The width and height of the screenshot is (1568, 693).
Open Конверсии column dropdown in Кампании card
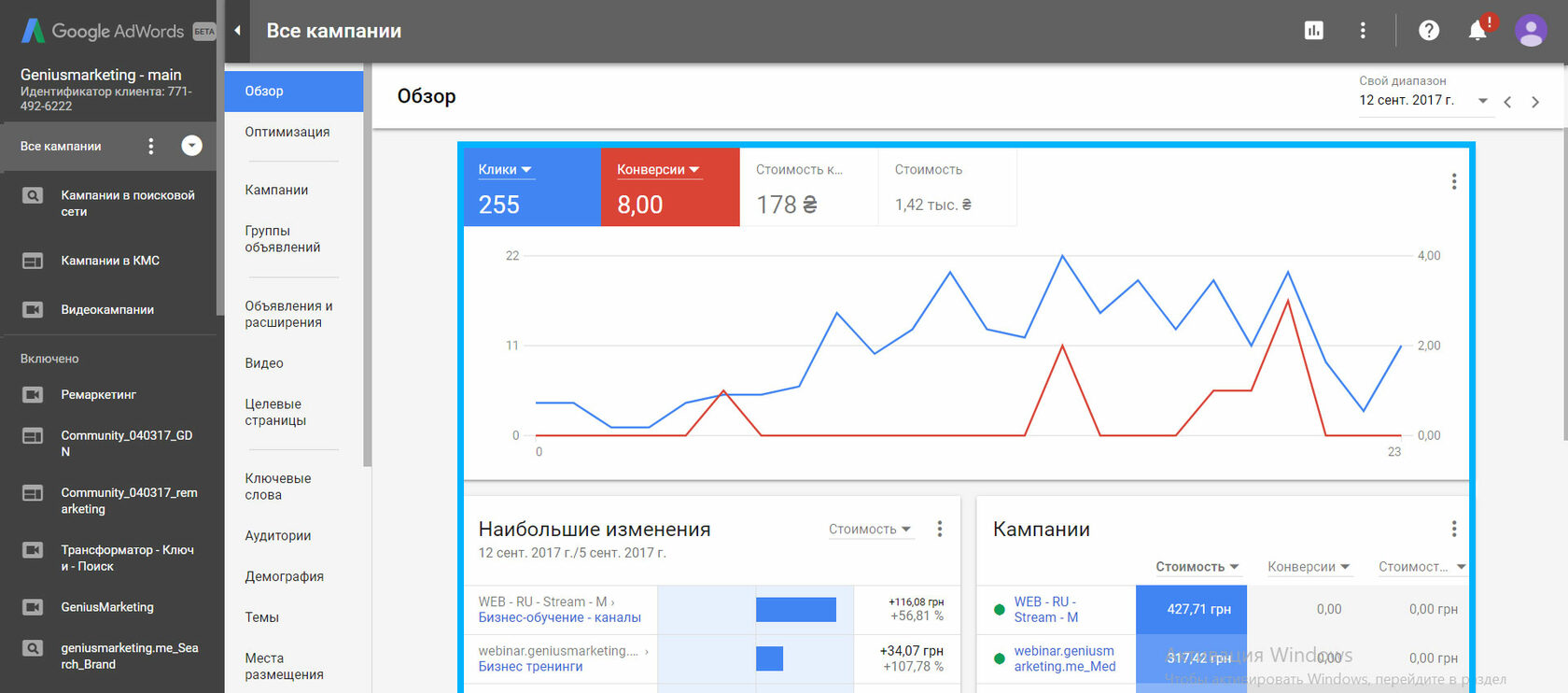click(x=1309, y=567)
